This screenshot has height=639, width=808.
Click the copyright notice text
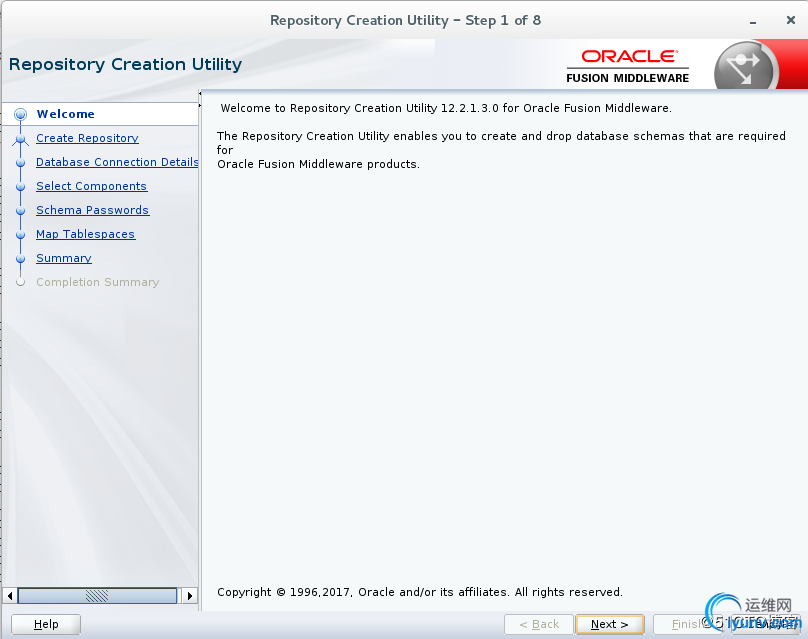click(420, 592)
